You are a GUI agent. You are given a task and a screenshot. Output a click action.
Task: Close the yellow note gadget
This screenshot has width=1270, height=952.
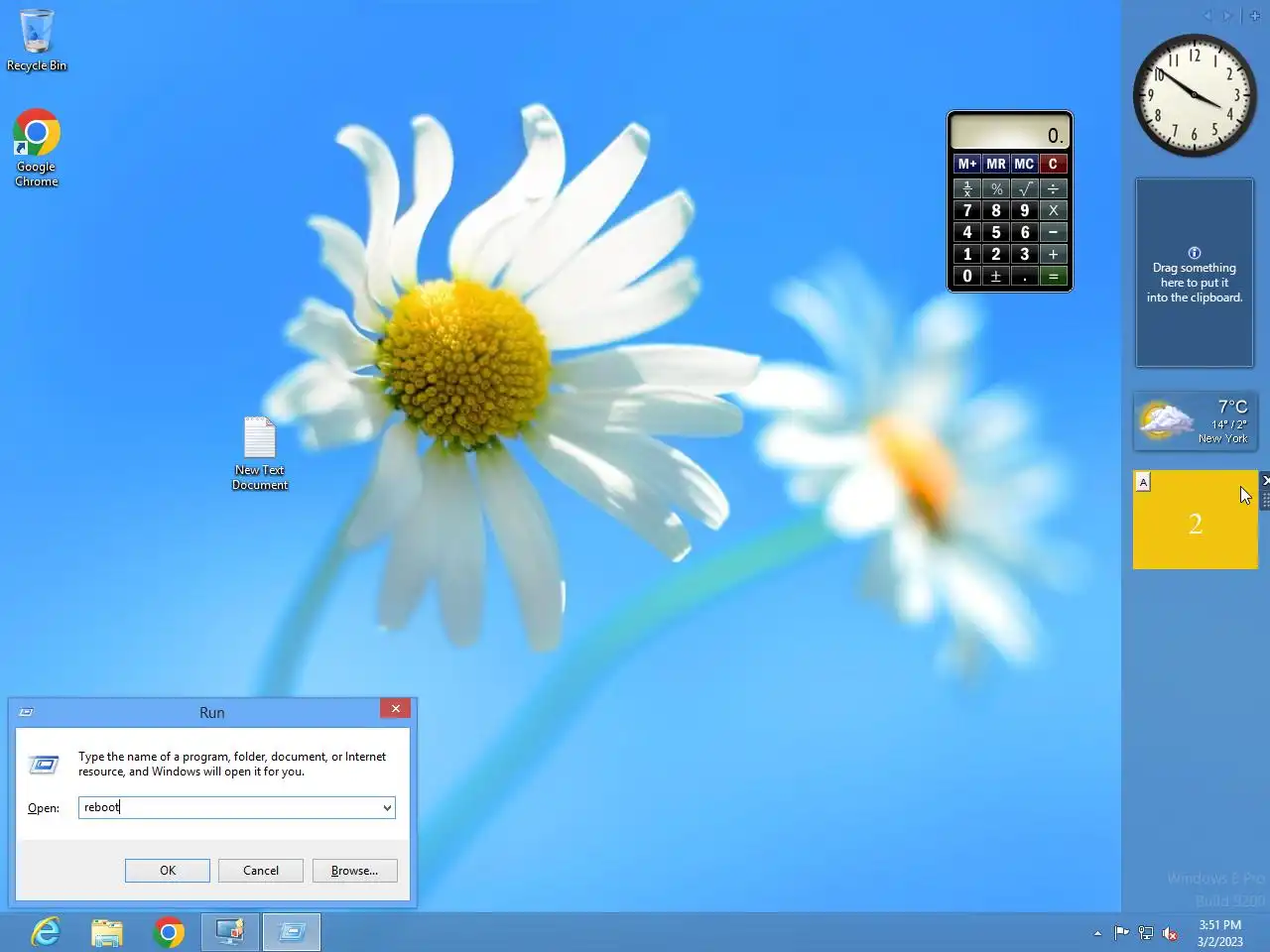coord(1265,480)
